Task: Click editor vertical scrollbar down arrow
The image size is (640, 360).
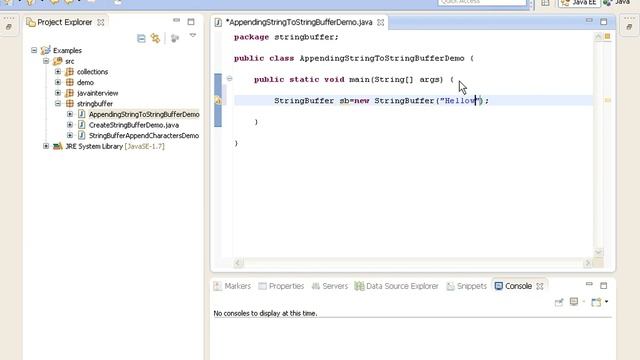Action: coord(598,252)
